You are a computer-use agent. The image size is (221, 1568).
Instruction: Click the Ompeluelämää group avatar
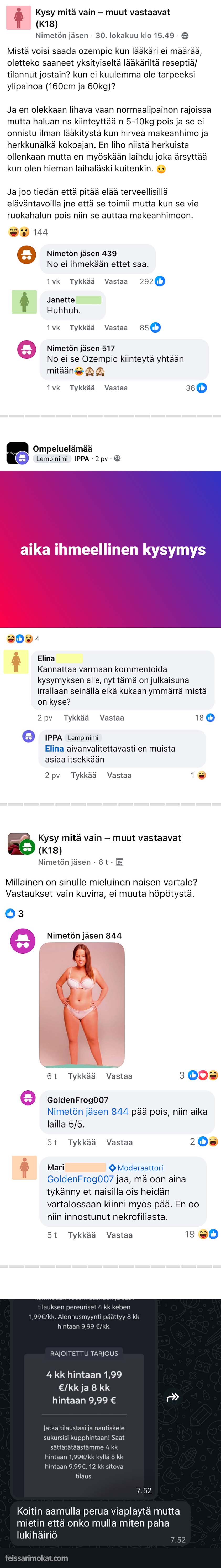point(17,453)
